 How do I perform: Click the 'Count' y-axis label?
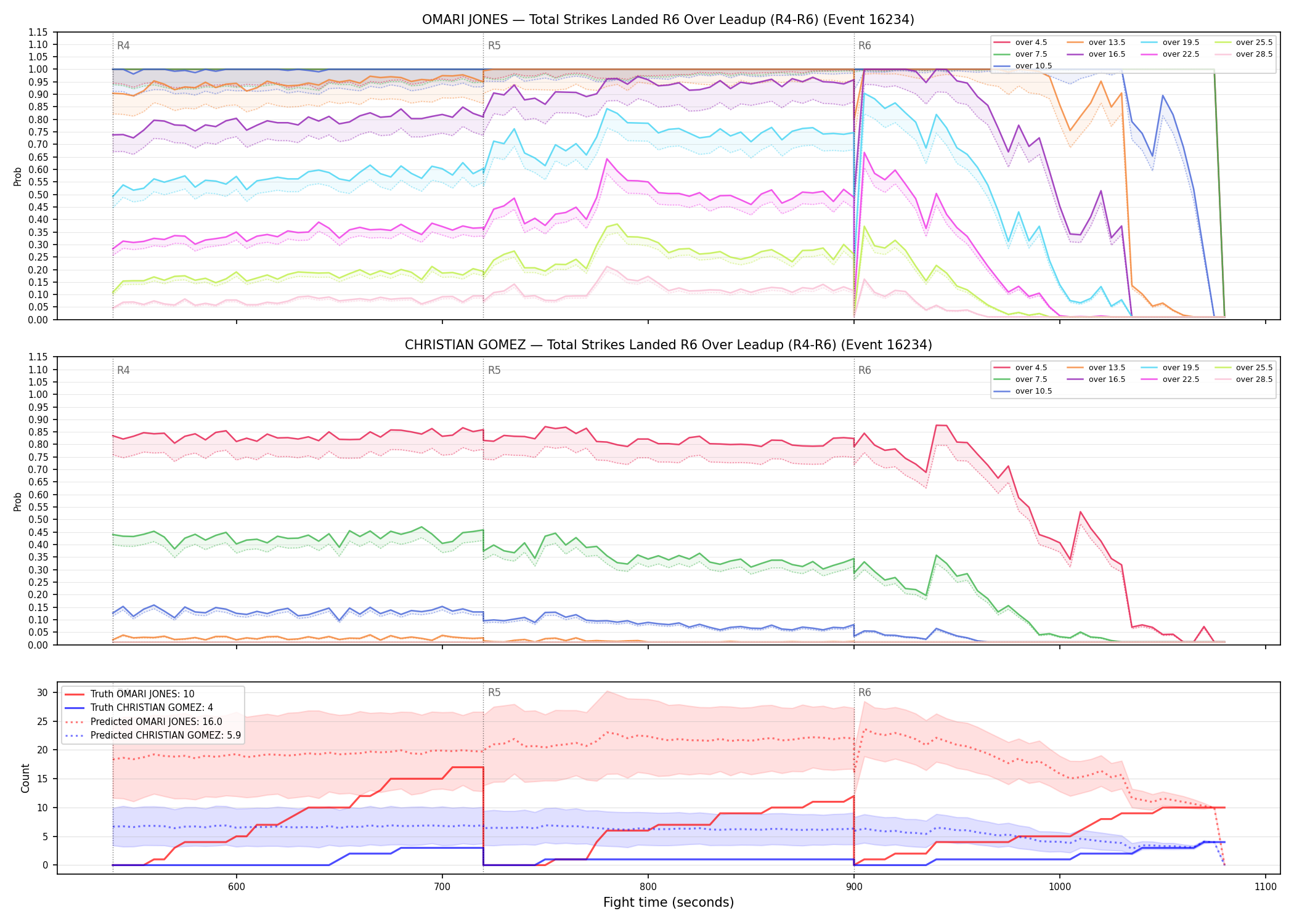pos(25,778)
